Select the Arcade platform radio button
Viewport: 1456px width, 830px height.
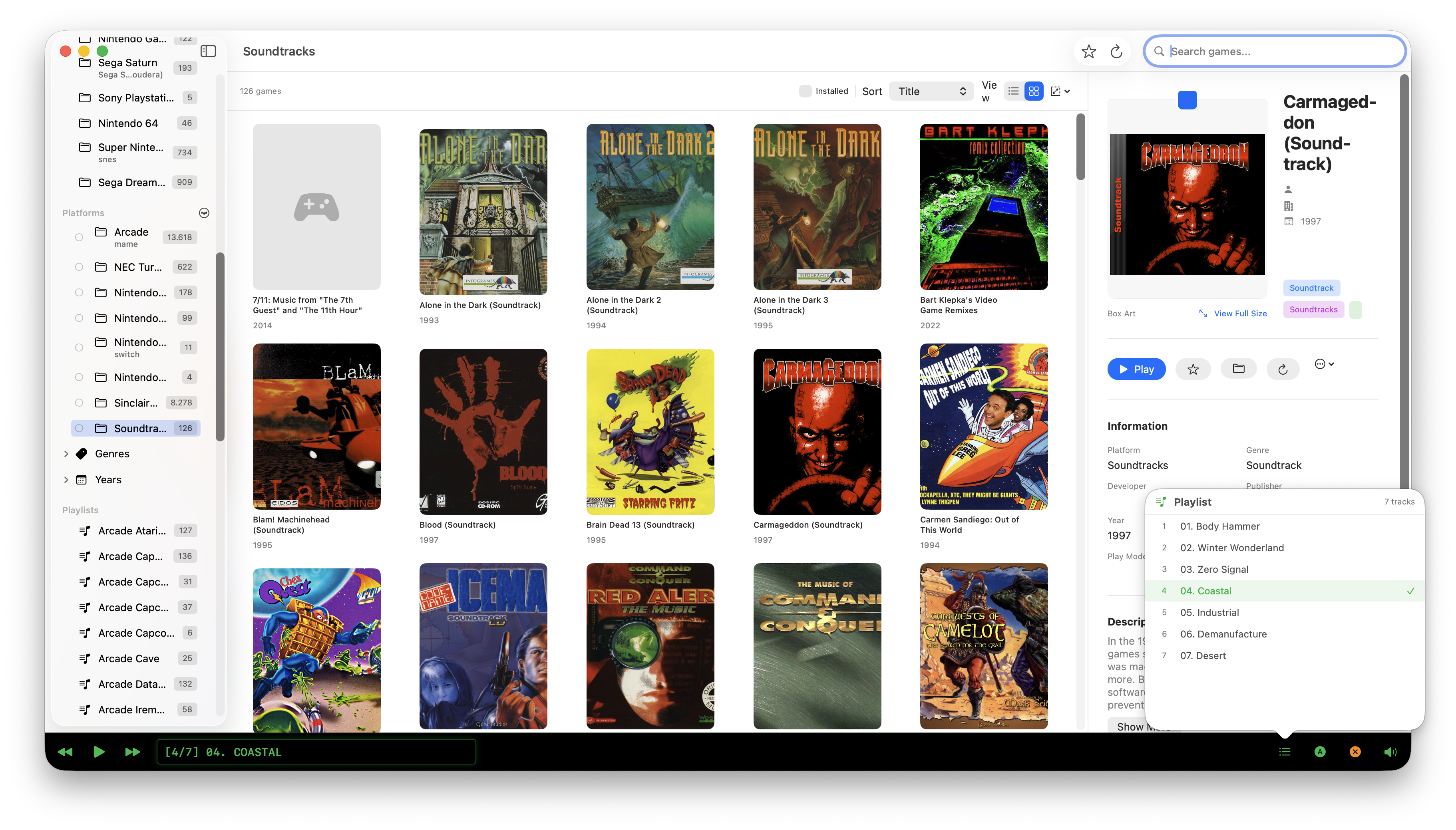pyautogui.click(x=79, y=237)
